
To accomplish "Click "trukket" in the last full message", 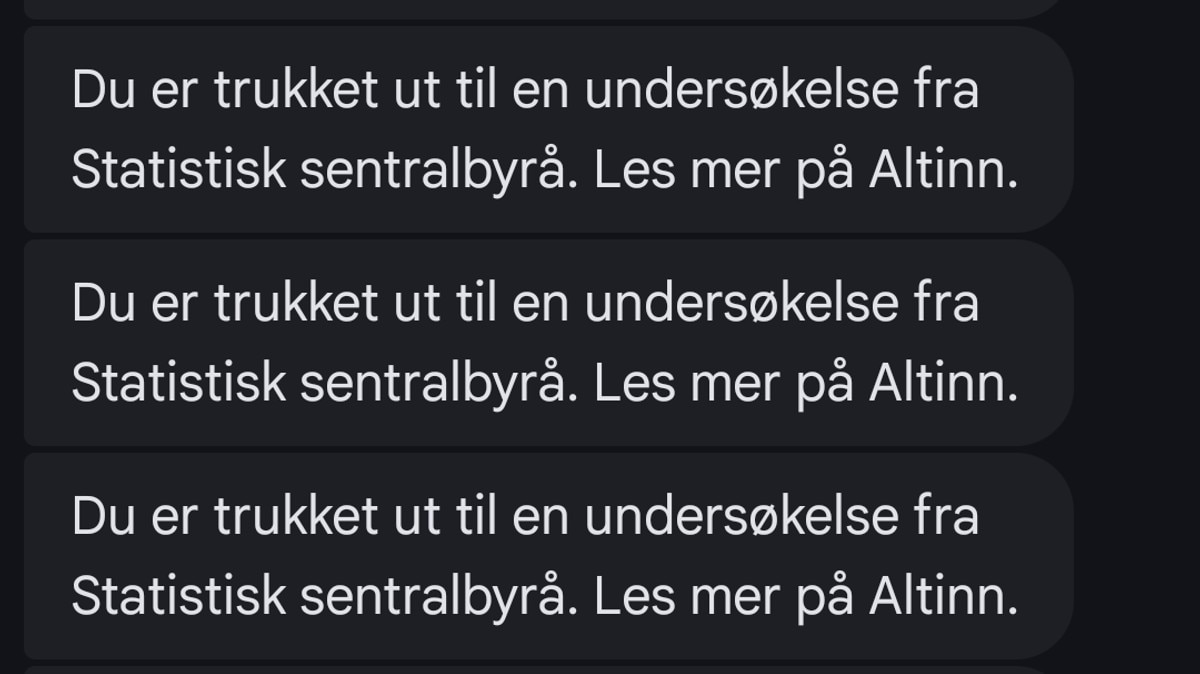I will click(296, 517).
